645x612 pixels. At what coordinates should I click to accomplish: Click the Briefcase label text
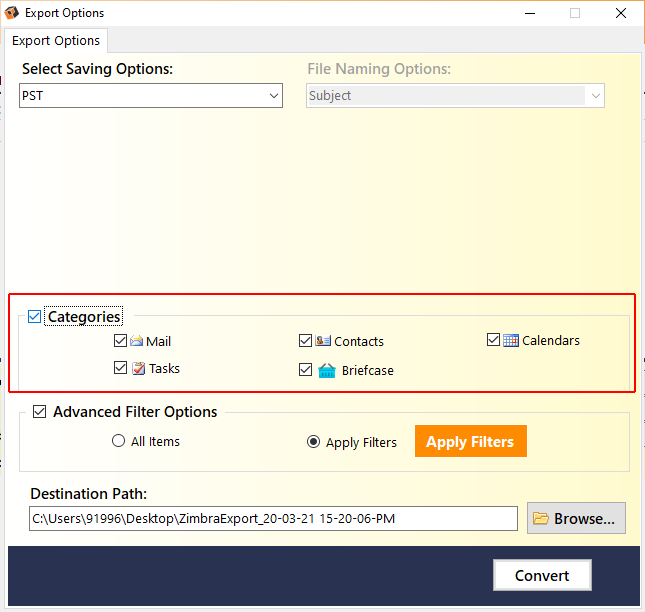368,371
